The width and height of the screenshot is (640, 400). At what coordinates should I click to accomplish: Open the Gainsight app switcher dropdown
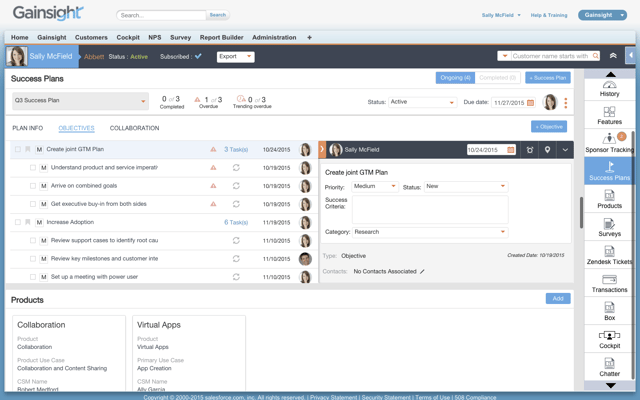click(602, 15)
